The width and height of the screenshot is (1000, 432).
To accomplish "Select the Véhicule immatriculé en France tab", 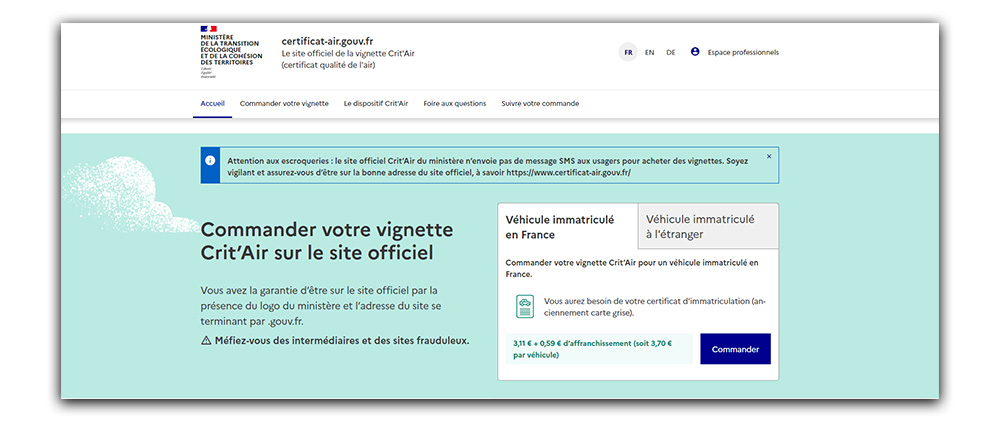I will click(x=568, y=227).
